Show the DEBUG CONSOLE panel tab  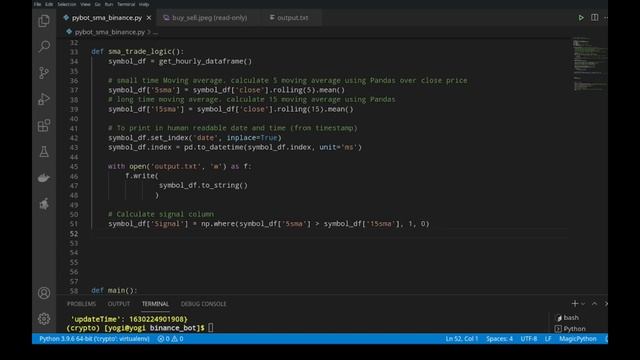point(203,304)
